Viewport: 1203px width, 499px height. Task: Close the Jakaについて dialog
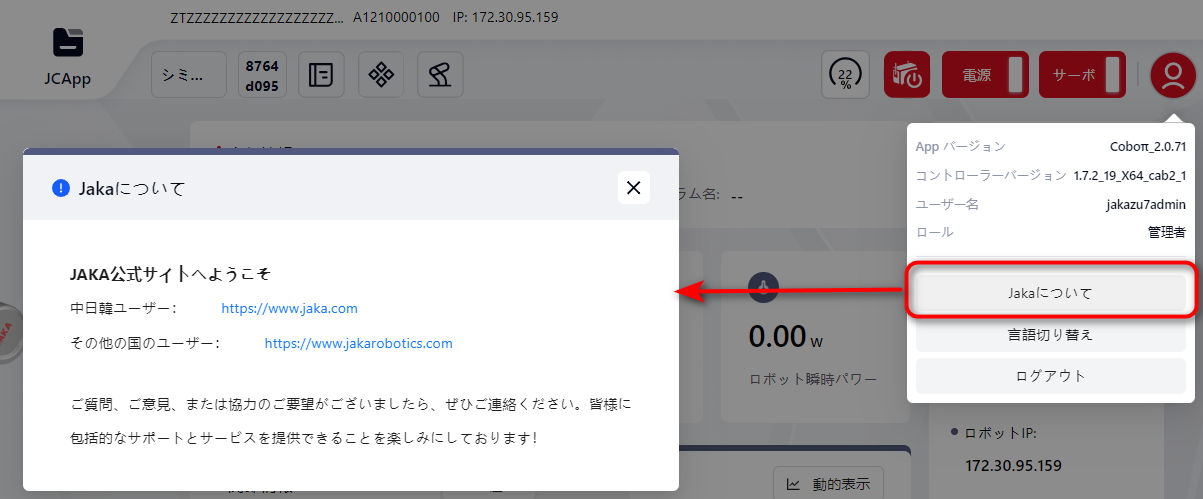633,187
